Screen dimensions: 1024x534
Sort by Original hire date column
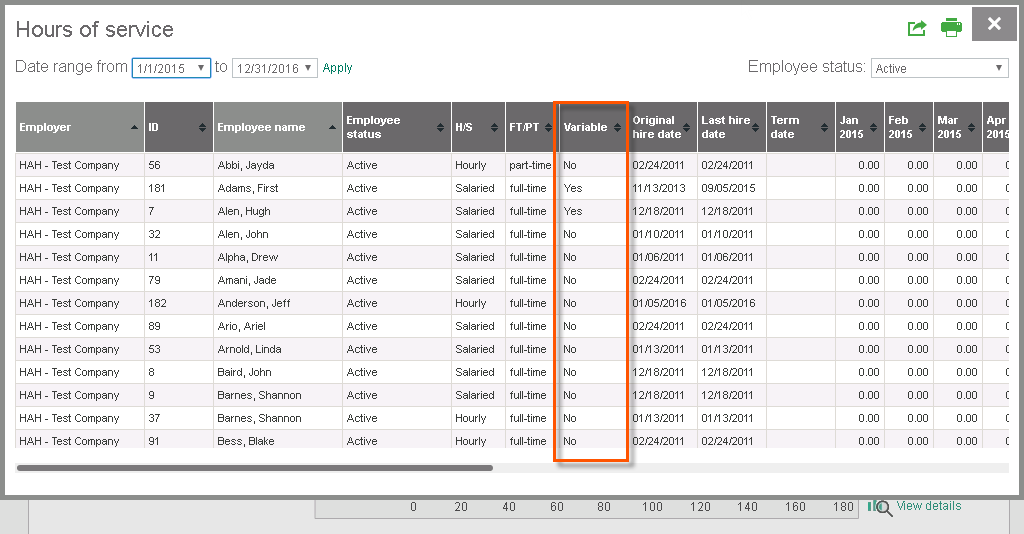(661, 127)
